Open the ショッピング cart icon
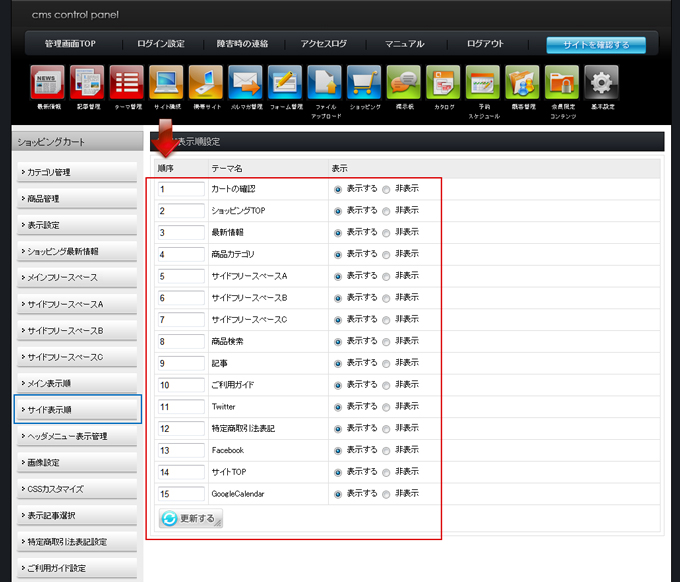 coord(363,82)
